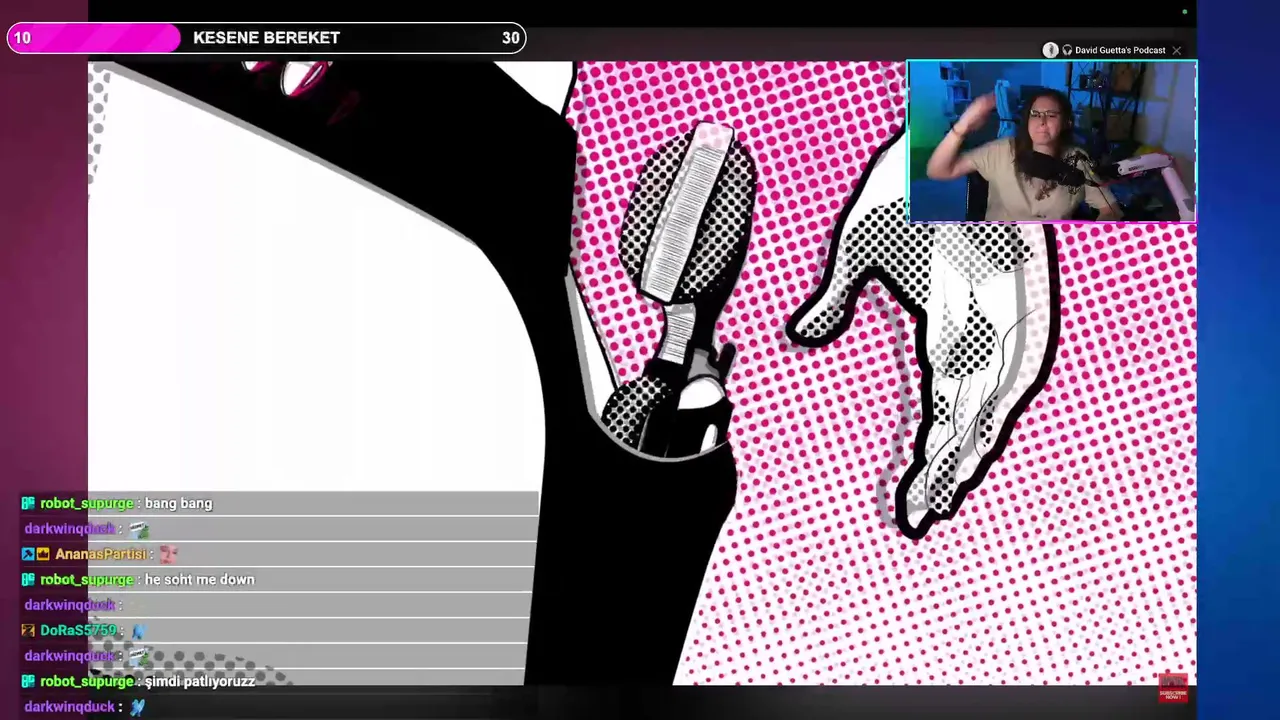
Task: Dismiss the David Guetta's Podcast label
Action: [1177, 50]
